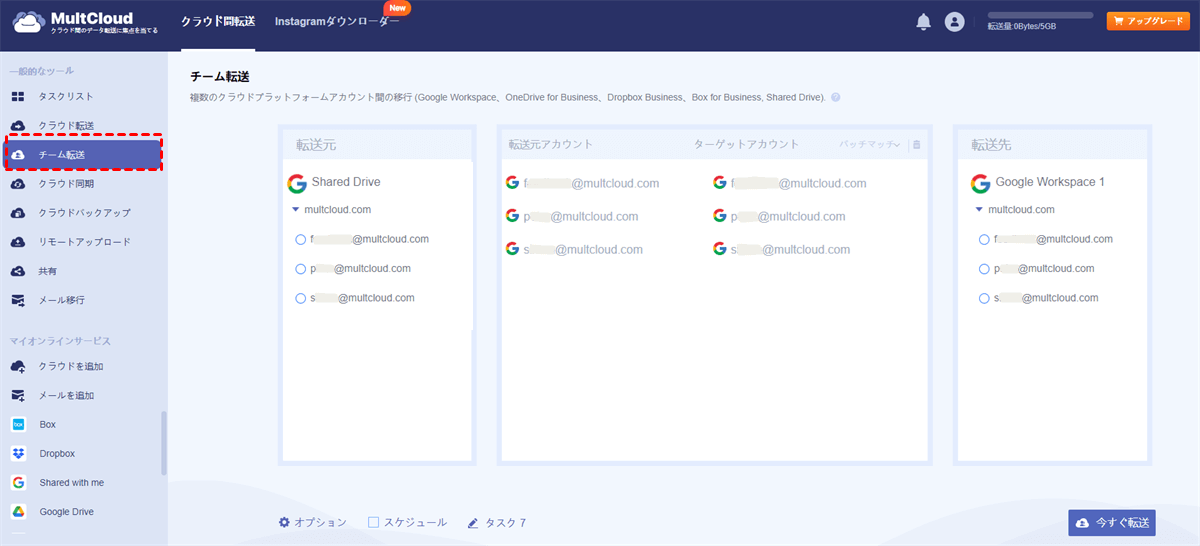Click the メールを追加 icon

coord(18,396)
